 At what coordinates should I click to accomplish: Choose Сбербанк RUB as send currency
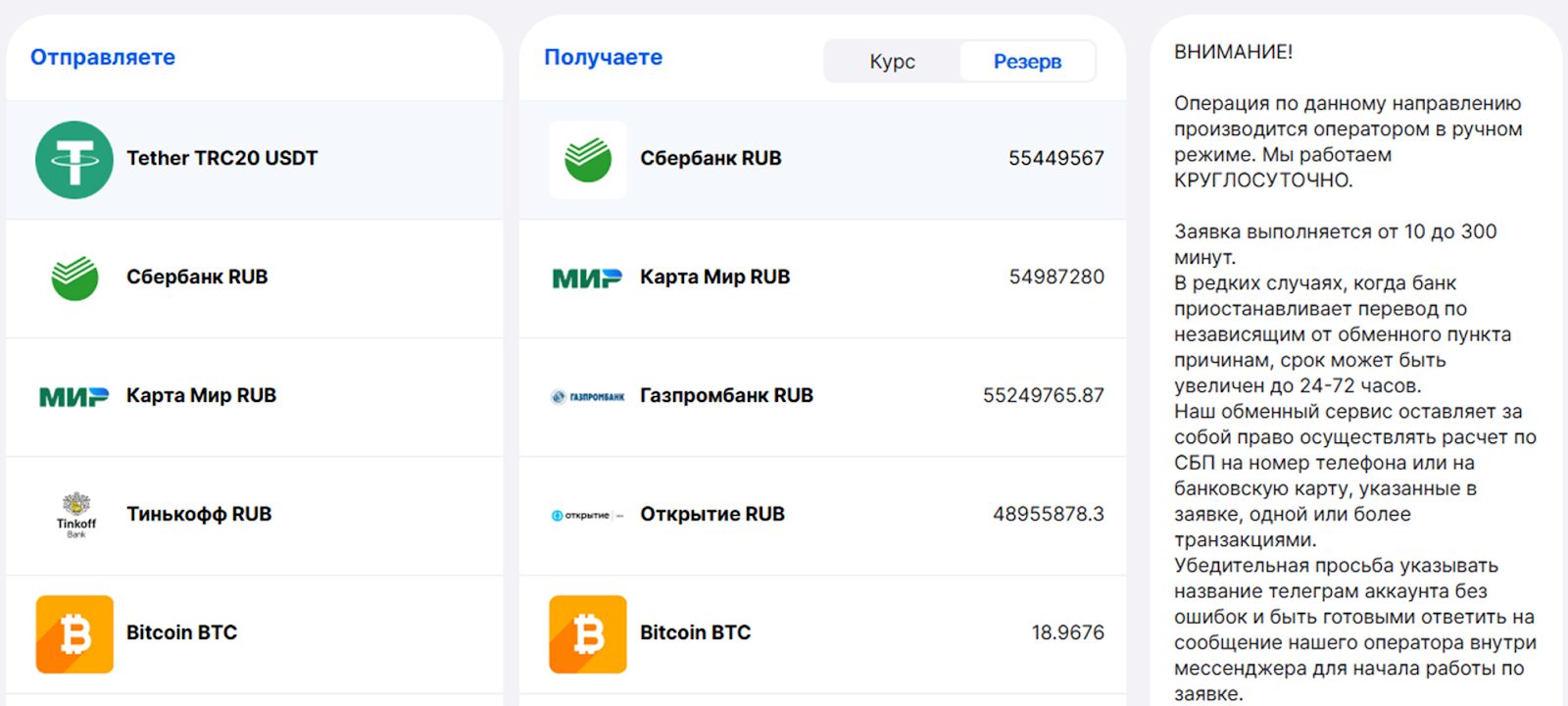(197, 277)
